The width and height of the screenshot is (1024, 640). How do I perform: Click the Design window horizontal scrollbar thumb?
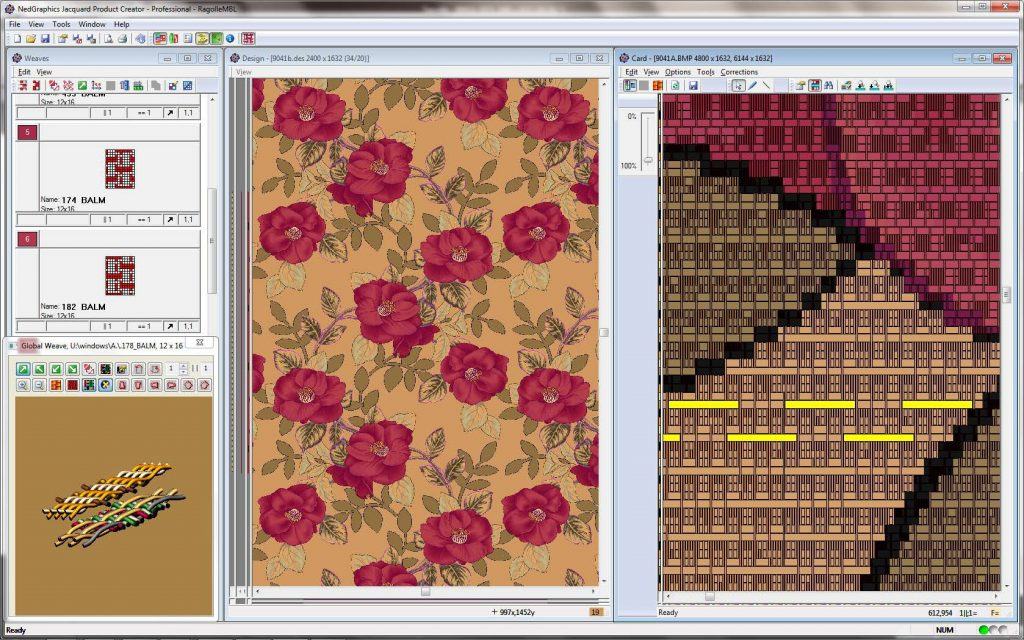[x=425, y=592]
